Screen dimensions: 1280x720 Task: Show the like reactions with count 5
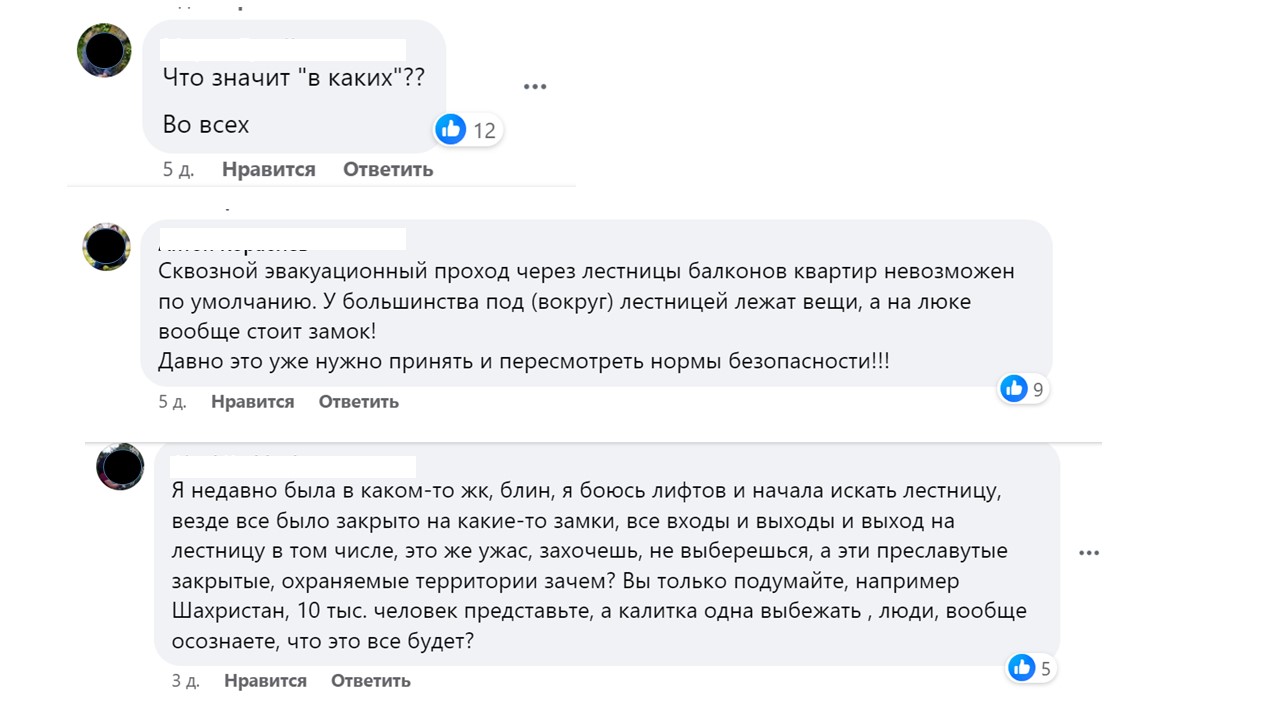pos(1030,668)
